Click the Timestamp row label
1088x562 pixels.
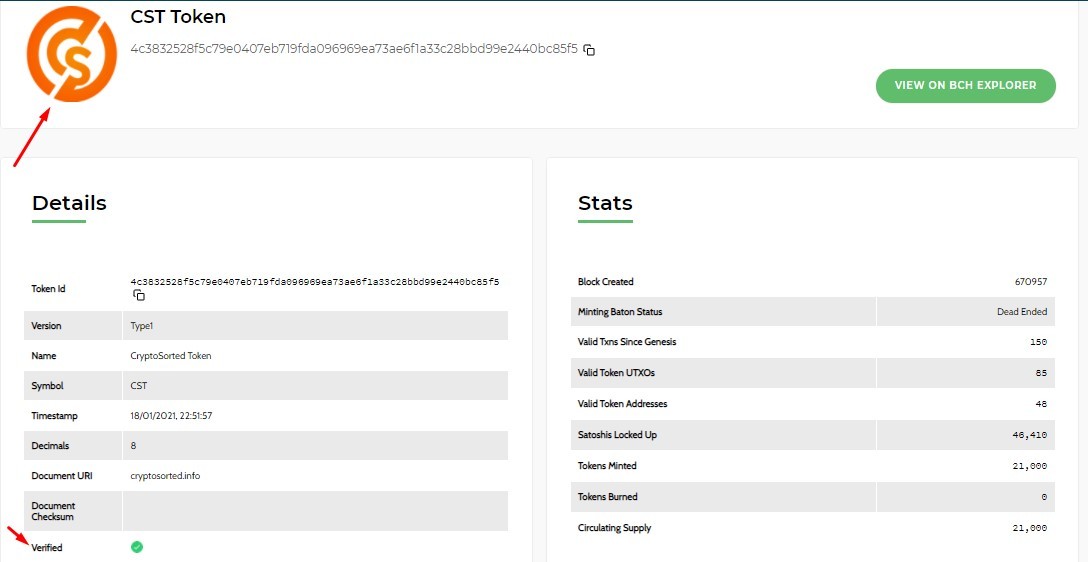tap(54, 416)
